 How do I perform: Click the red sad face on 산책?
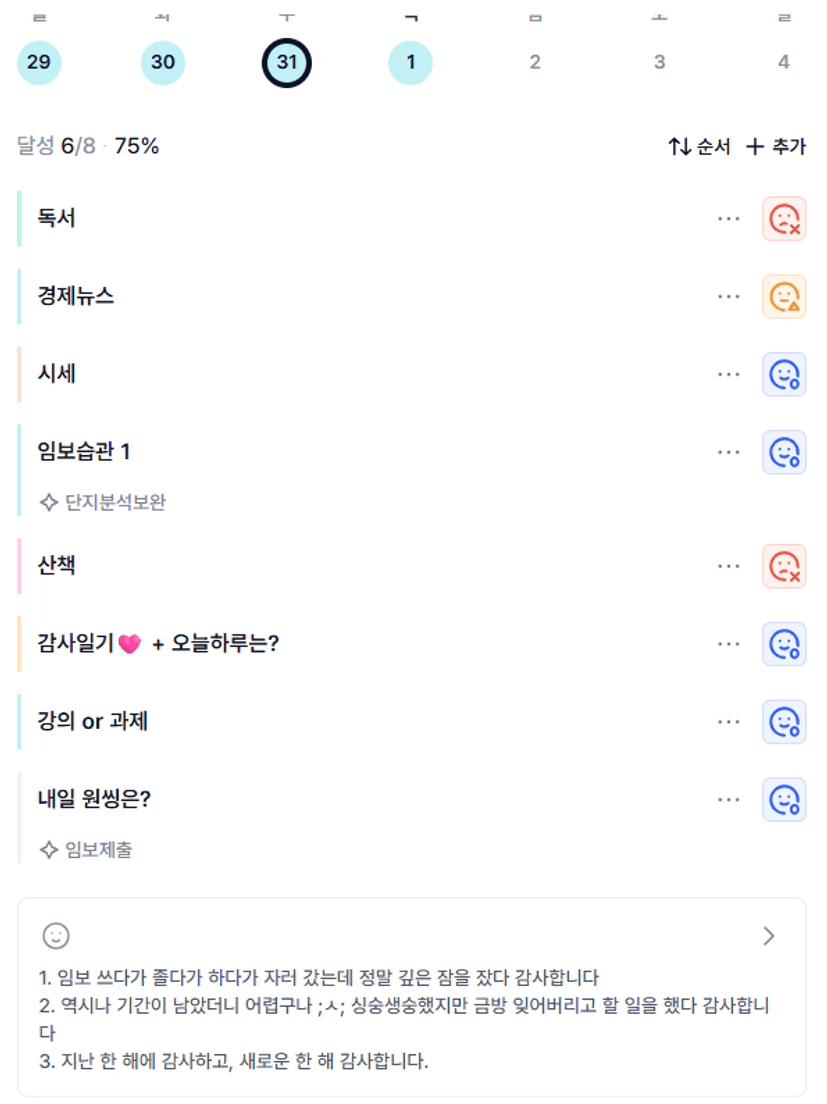tap(784, 567)
